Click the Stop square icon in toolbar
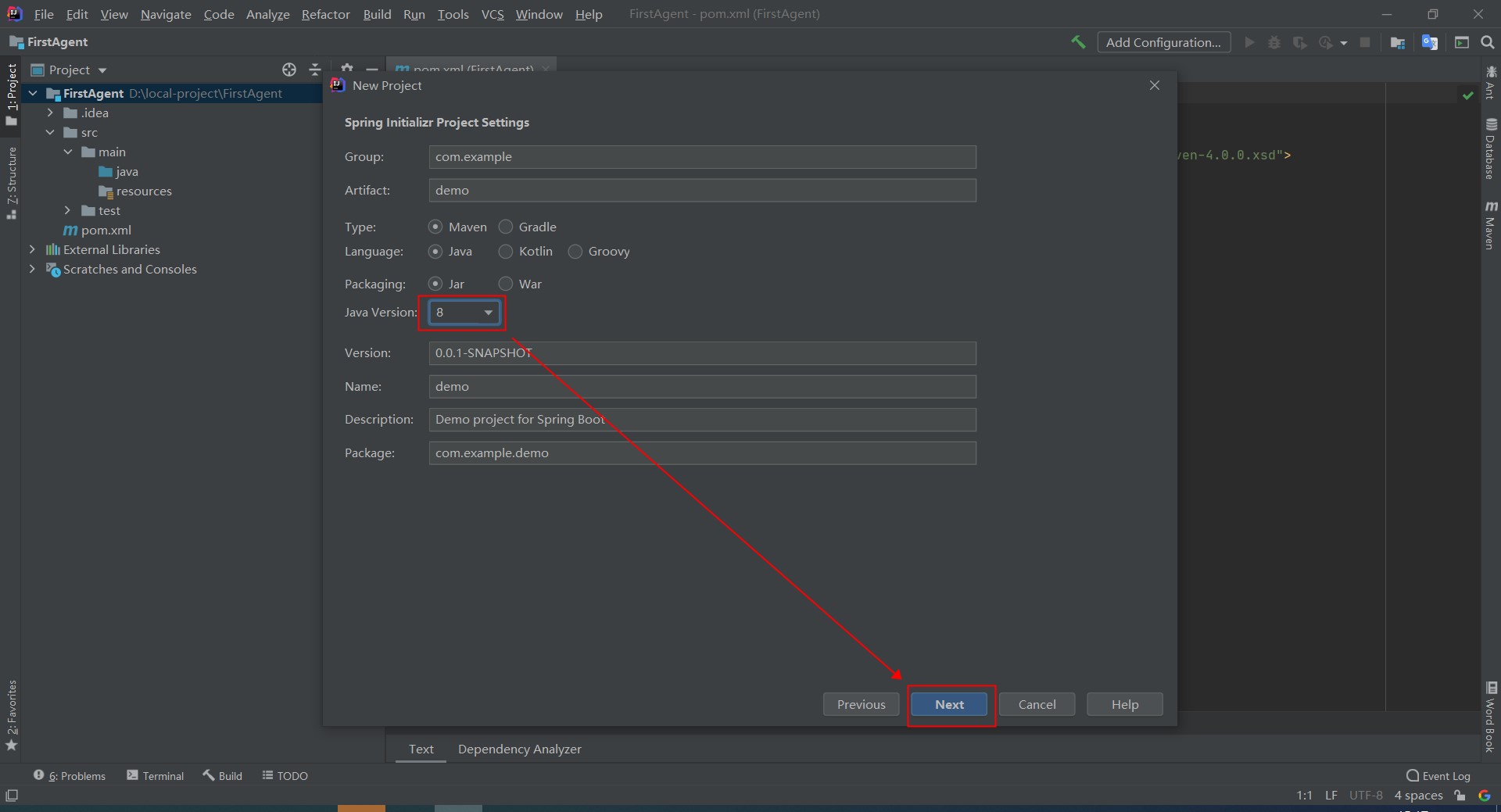This screenshot has height=812, width=1501. point(1365,42)
